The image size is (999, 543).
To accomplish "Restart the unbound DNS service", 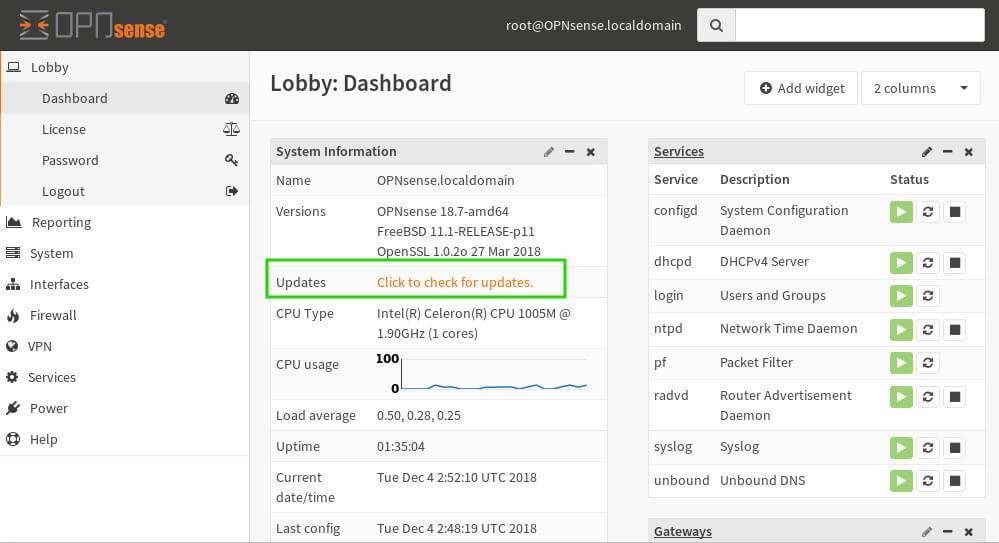I will tap(928, 482).
